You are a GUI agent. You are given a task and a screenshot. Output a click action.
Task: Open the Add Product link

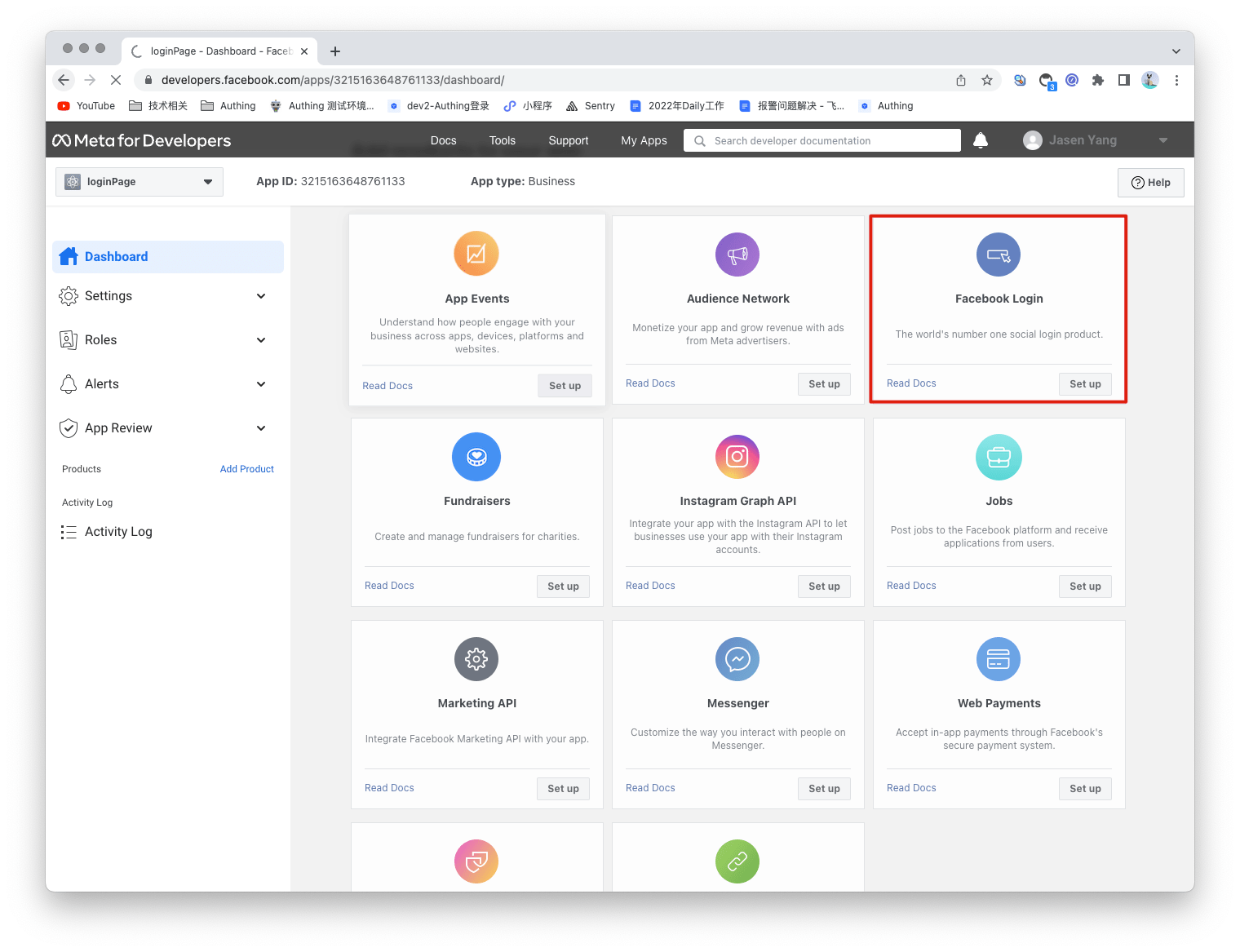tap(246, 469)
